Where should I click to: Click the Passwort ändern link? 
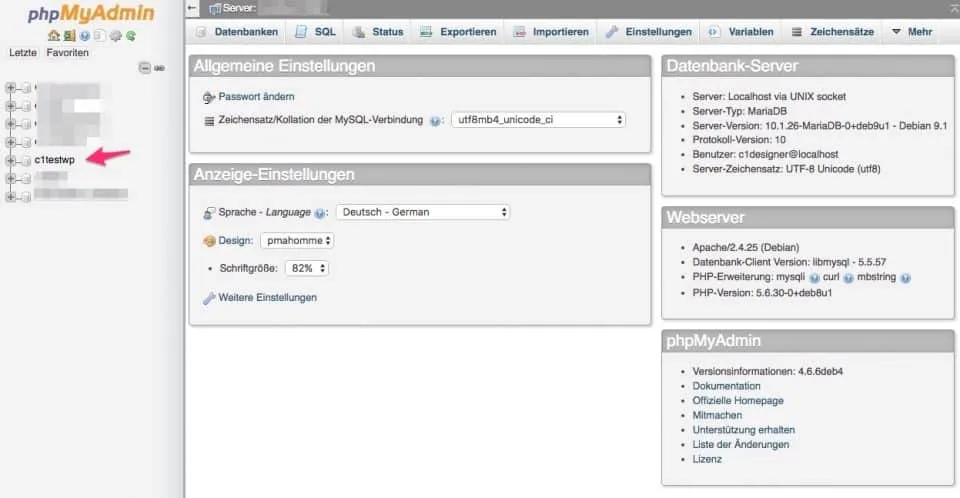pyautogui.click(x=256, y=97)
